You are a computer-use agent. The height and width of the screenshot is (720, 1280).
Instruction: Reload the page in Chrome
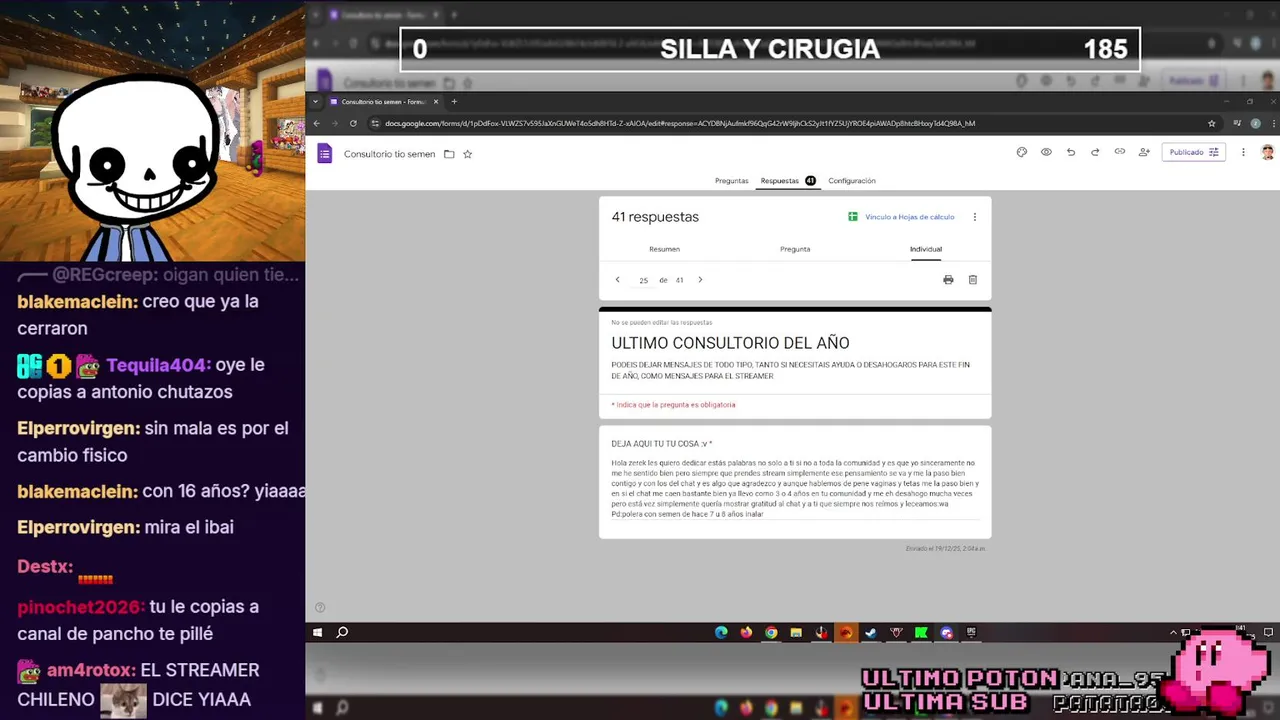tap(353, 123)
